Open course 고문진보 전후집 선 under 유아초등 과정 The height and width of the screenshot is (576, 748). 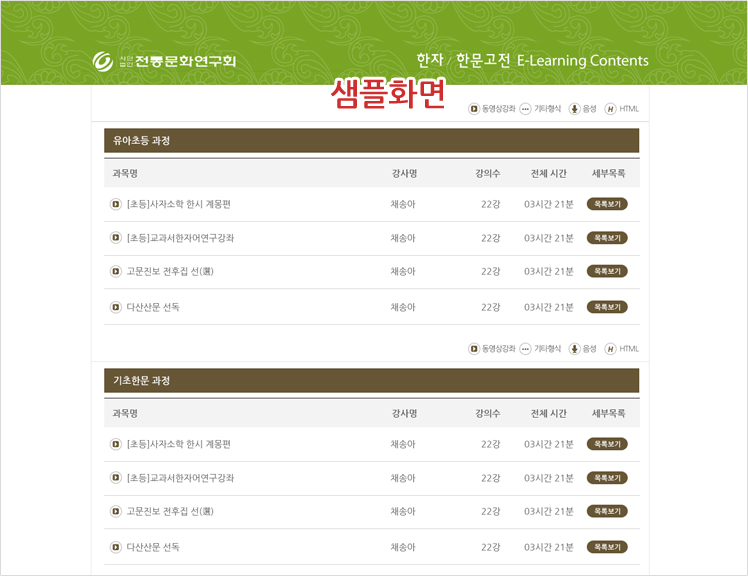pos(170,272)
